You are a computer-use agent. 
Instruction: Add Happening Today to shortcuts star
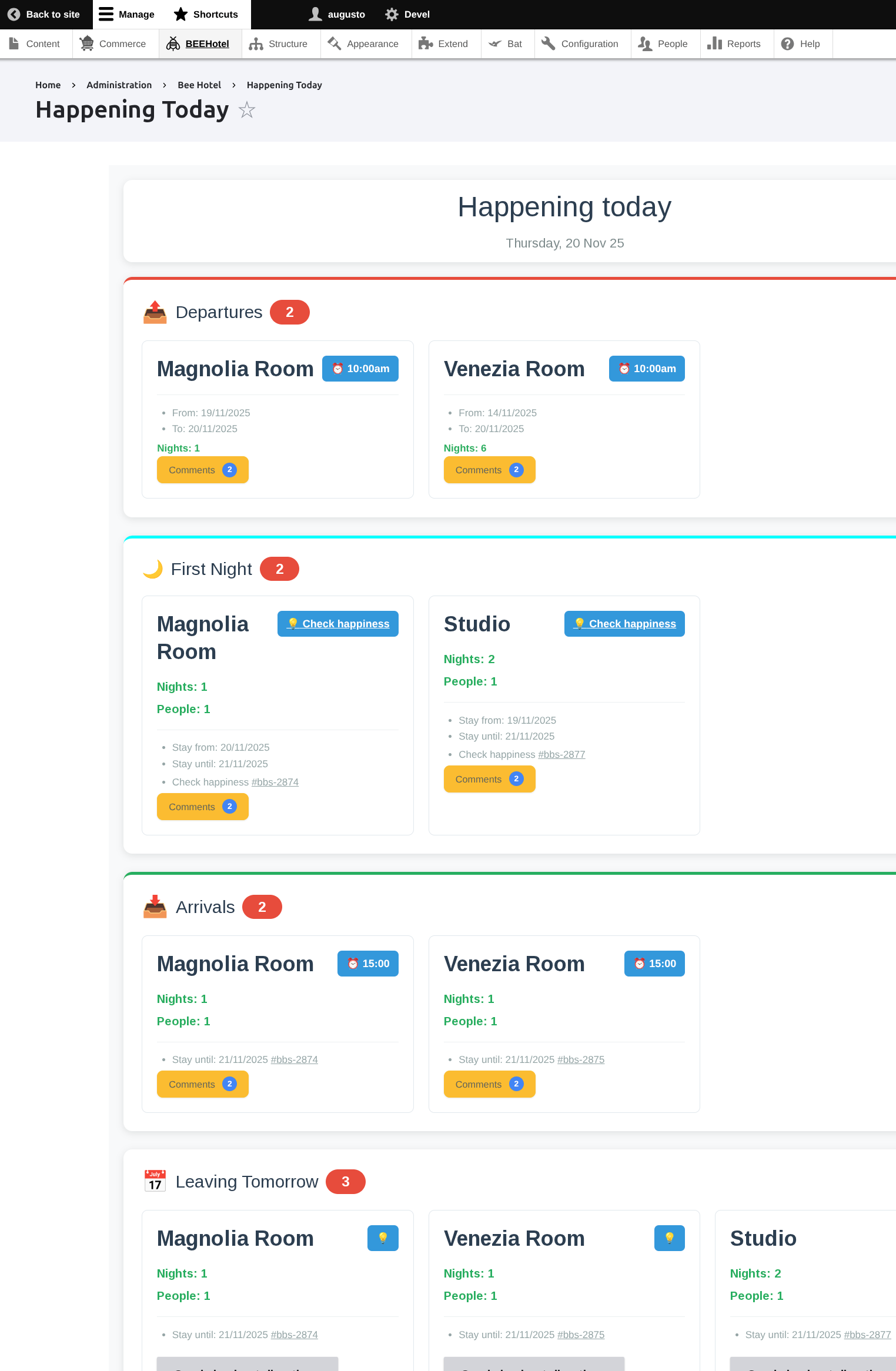(x=247, y=110)
